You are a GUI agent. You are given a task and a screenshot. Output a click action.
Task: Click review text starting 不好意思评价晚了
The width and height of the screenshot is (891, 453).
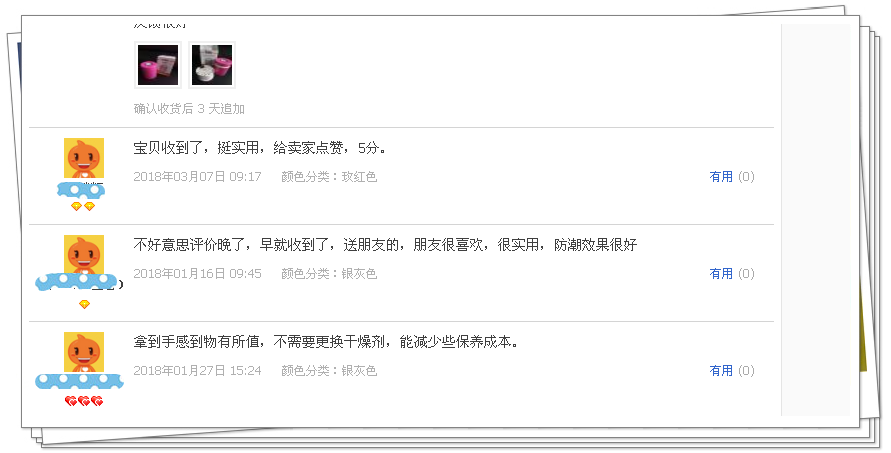[x=385, y=245]
